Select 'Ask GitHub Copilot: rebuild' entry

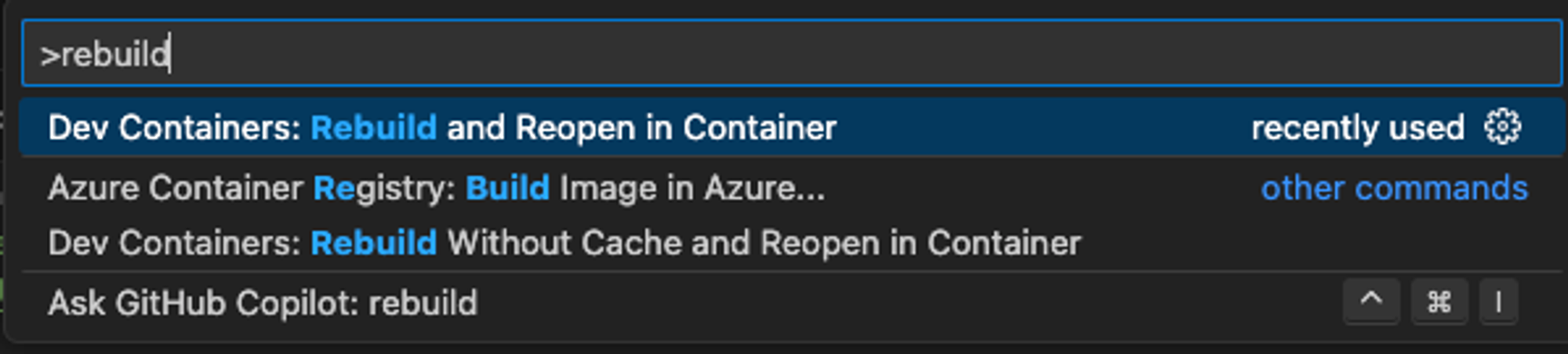(263, 303)
